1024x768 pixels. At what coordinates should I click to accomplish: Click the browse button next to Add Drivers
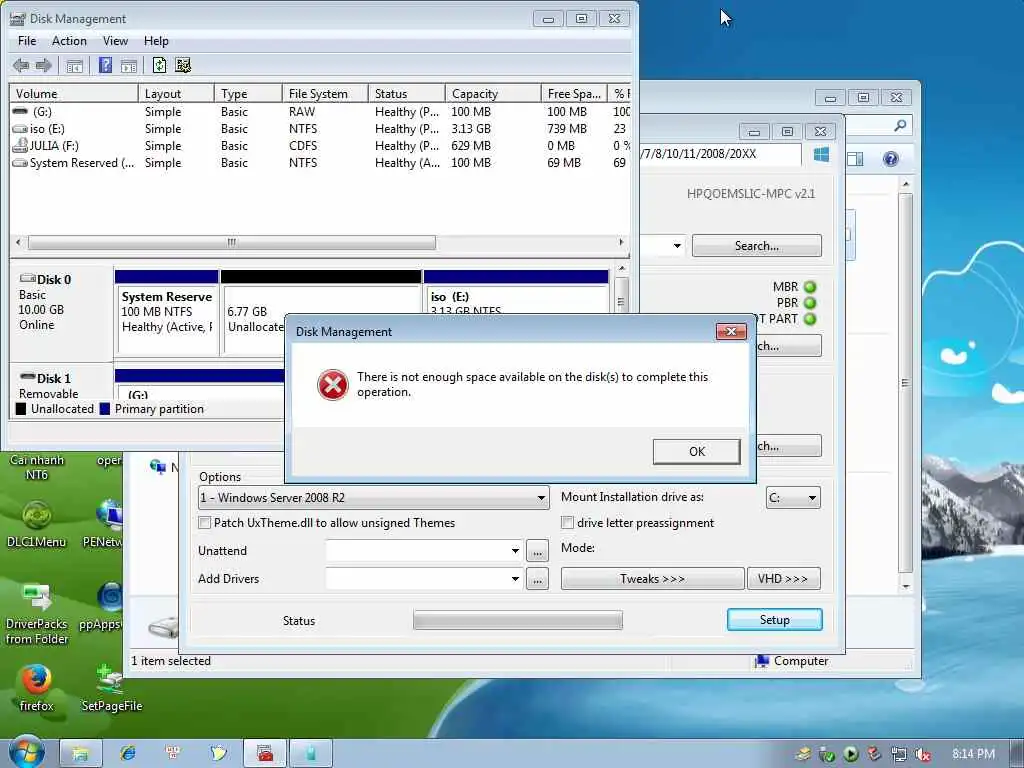click(537, 579)
